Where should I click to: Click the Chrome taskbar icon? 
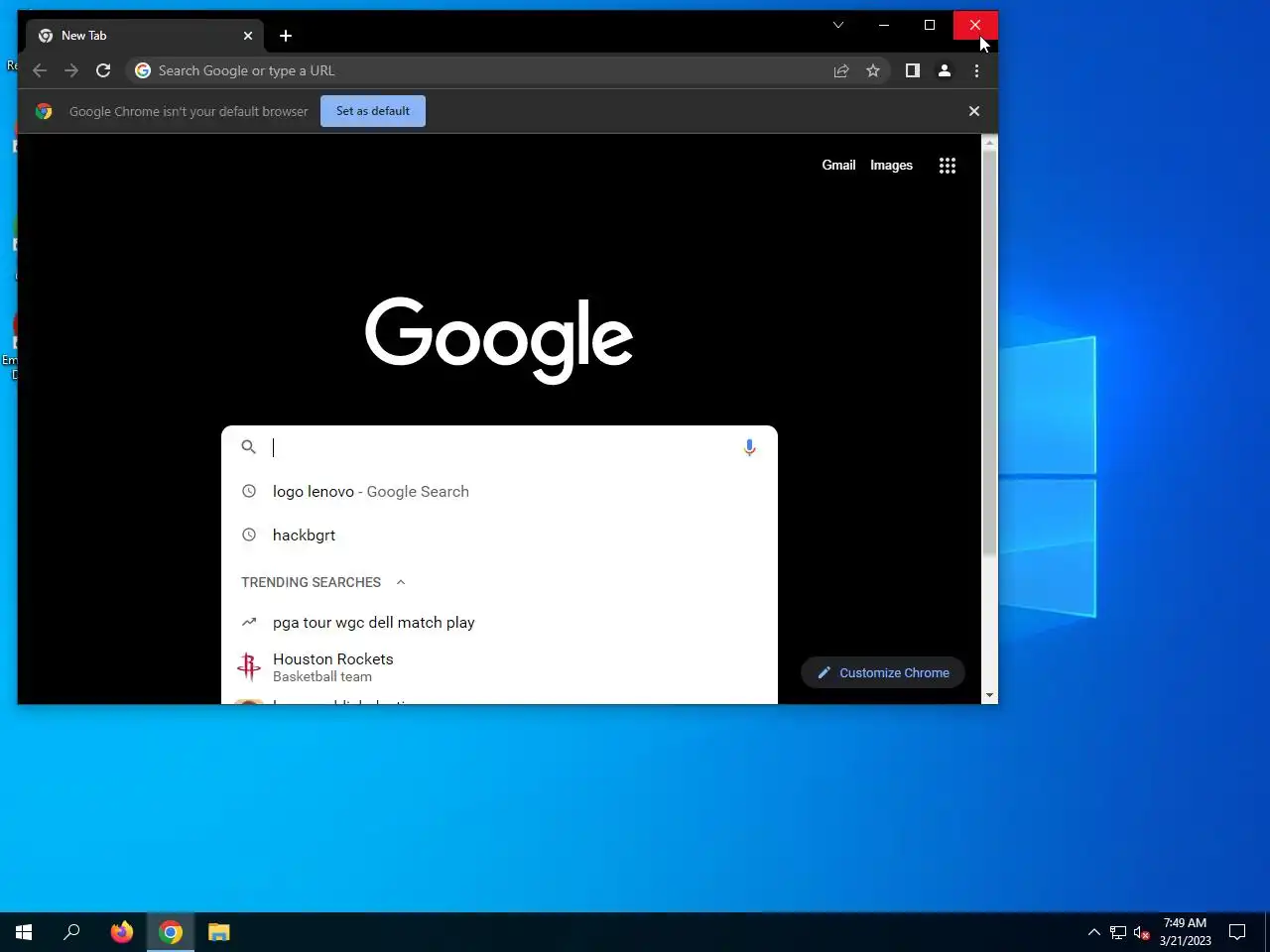171,932
